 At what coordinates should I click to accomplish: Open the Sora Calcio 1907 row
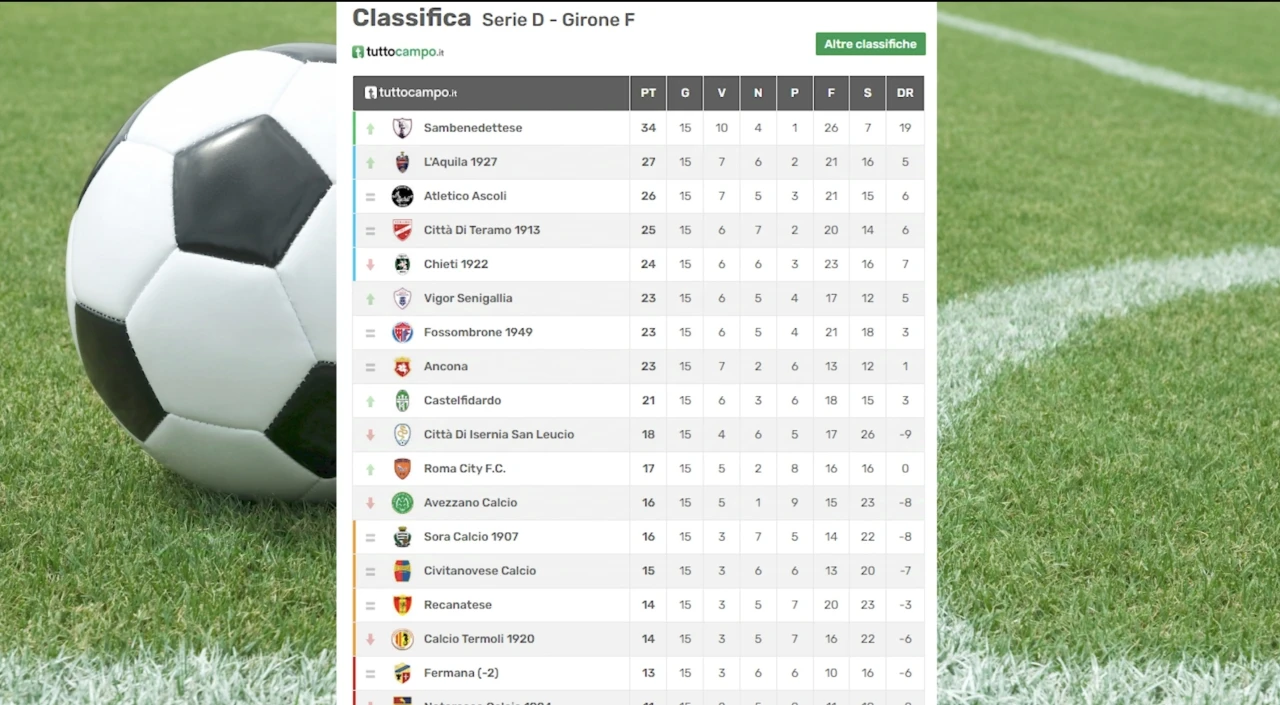coord(638,537)
